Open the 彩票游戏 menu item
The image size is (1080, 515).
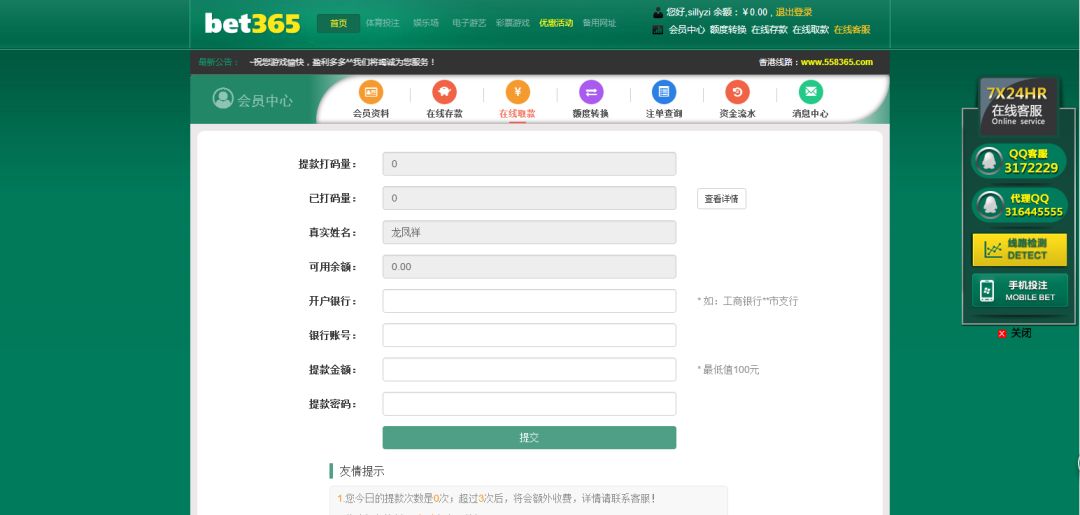pos(512,23)
